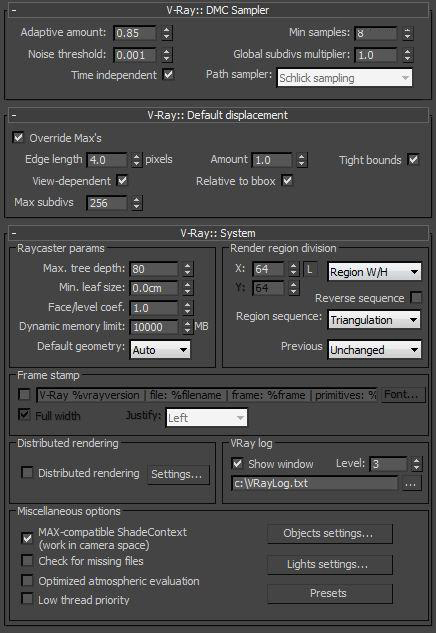Toggle MAX-compatible ShadeContext checkbox
The height and width of the screenshot is (633, 436).
coord(27,538)
